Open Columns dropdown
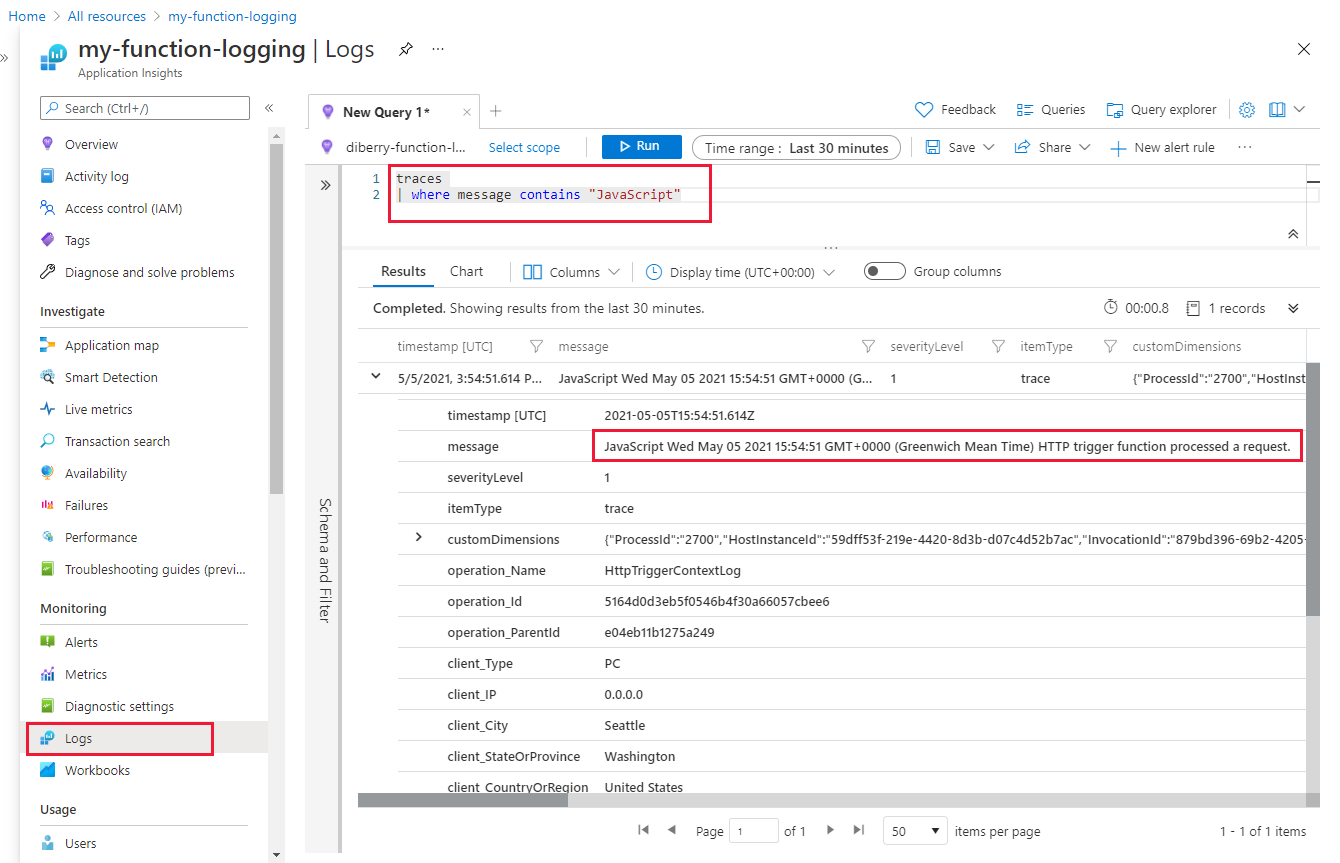The width and height of the screenshot is (1340, 863). coord(572,272)
